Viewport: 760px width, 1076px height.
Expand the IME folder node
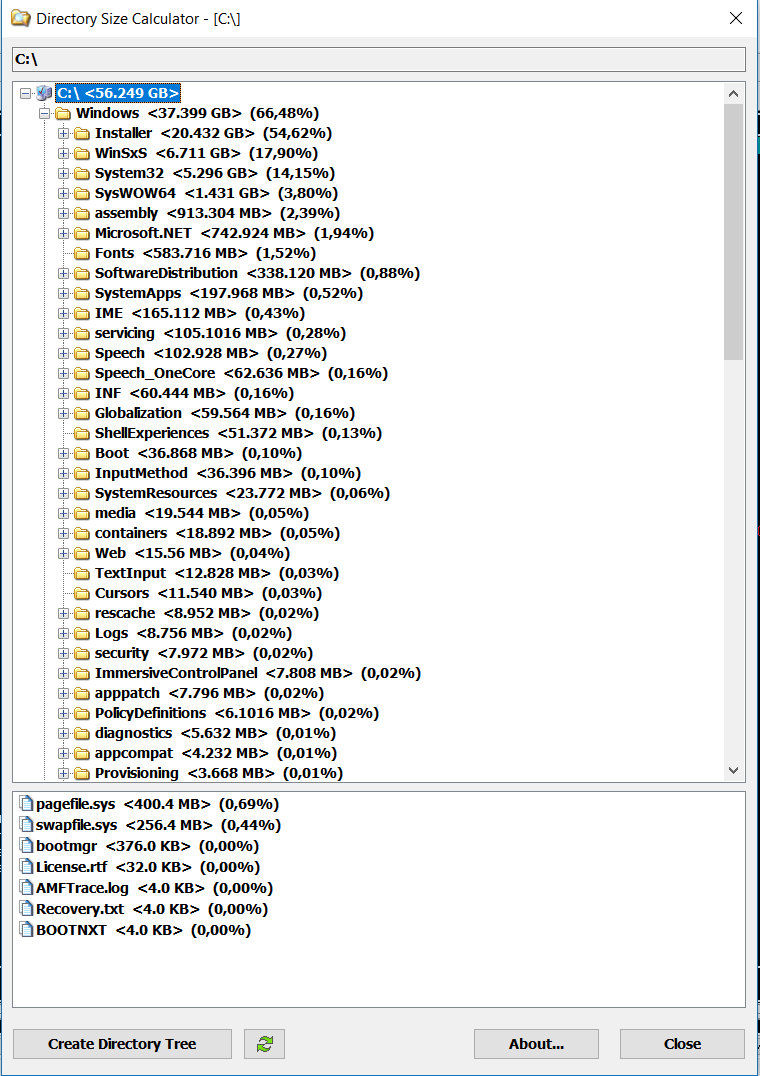64,313
